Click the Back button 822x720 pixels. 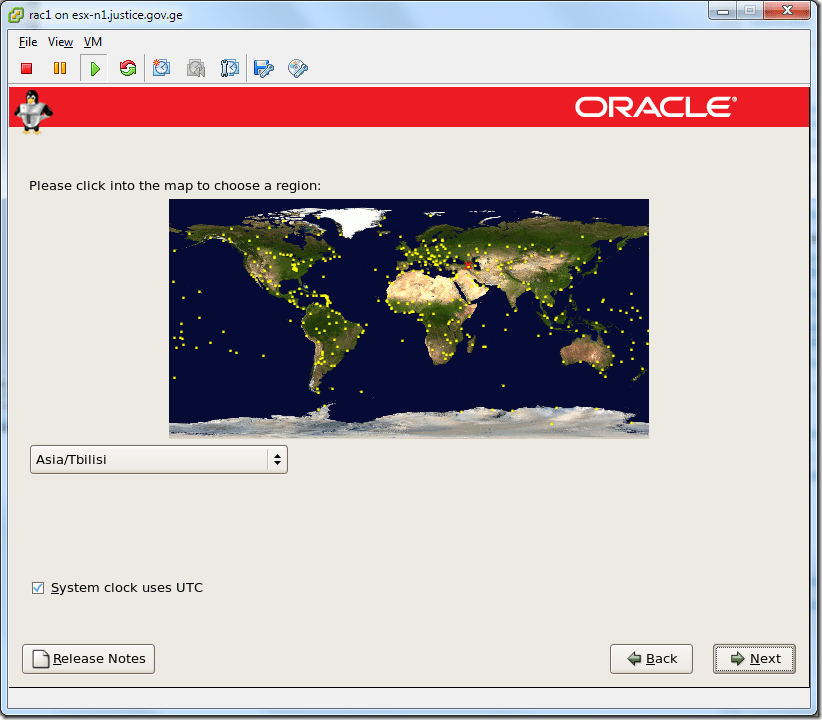651,659
